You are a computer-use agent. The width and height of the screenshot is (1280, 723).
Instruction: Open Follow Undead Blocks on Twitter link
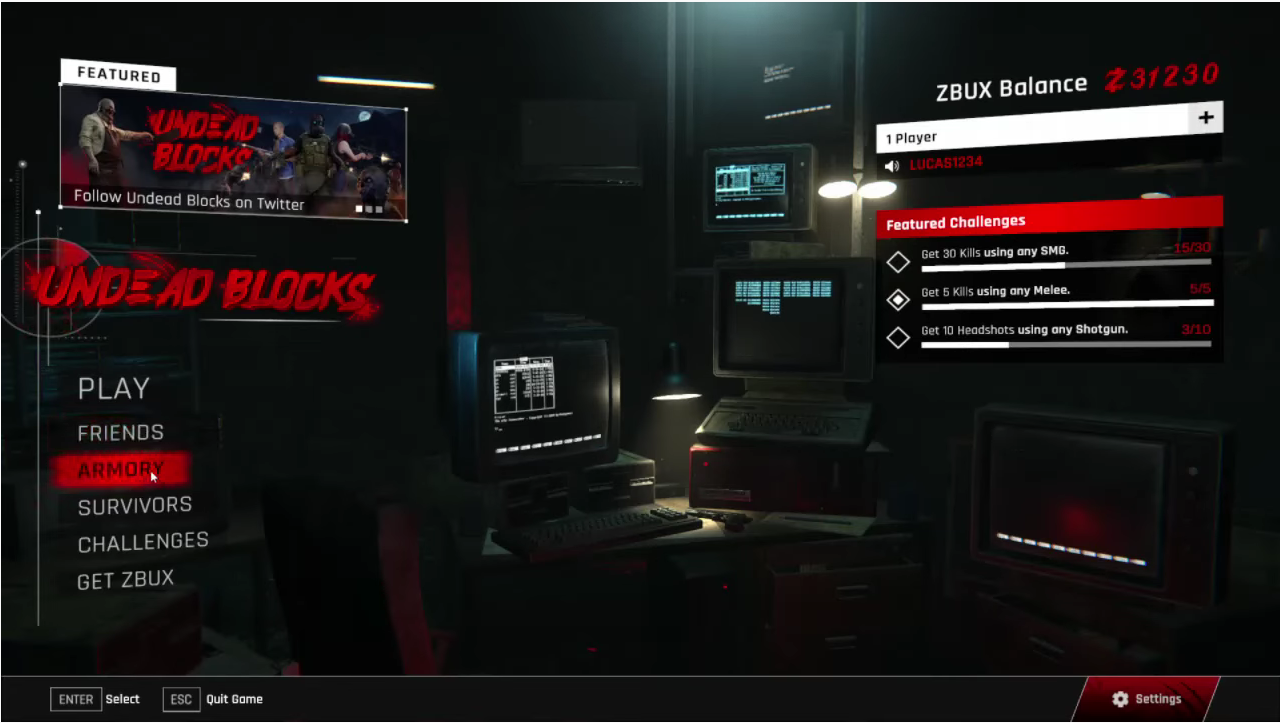(189, 200)
